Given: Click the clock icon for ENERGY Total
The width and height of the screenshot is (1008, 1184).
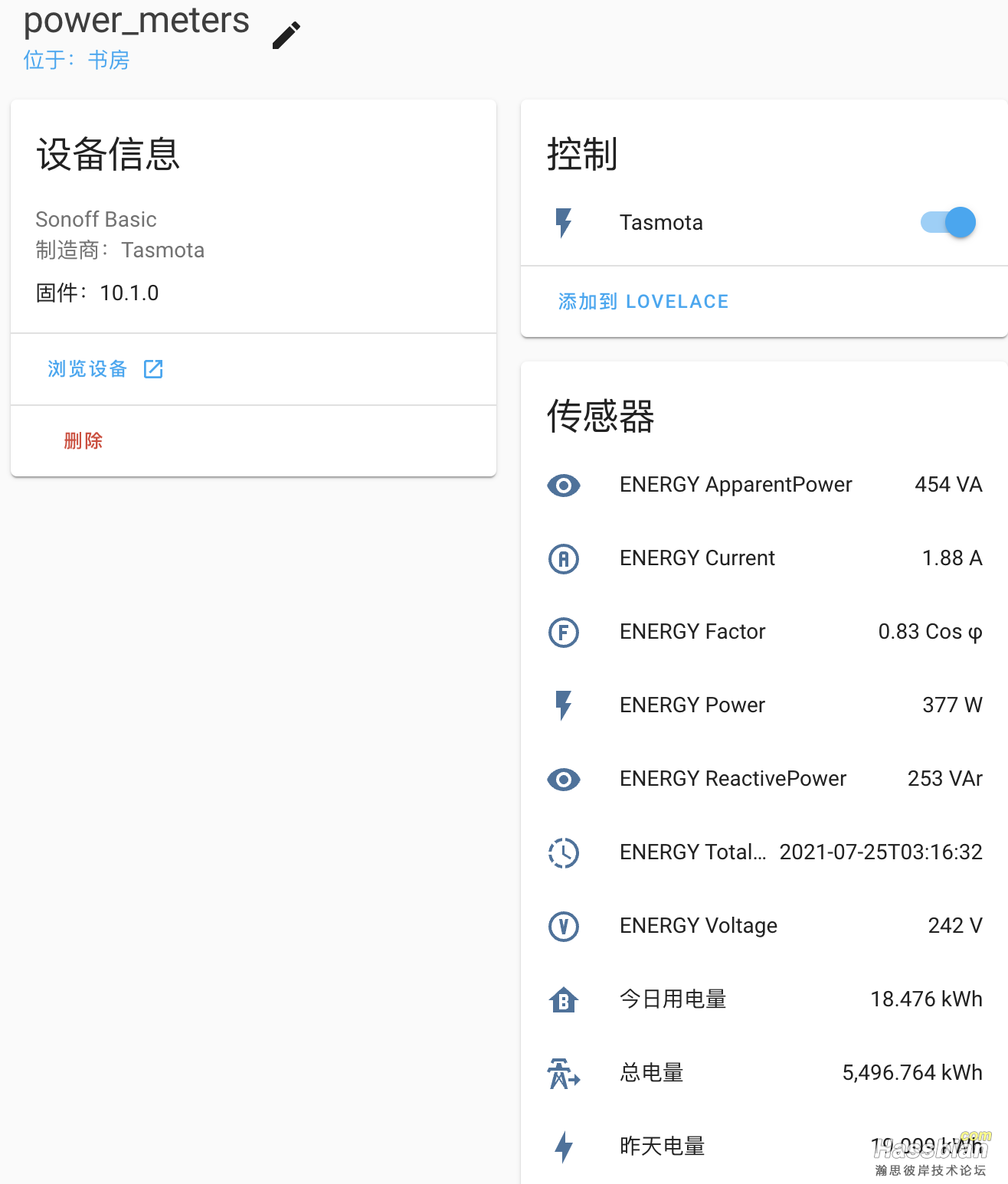Looking at the screenshot, I should [x=564, y=852].
